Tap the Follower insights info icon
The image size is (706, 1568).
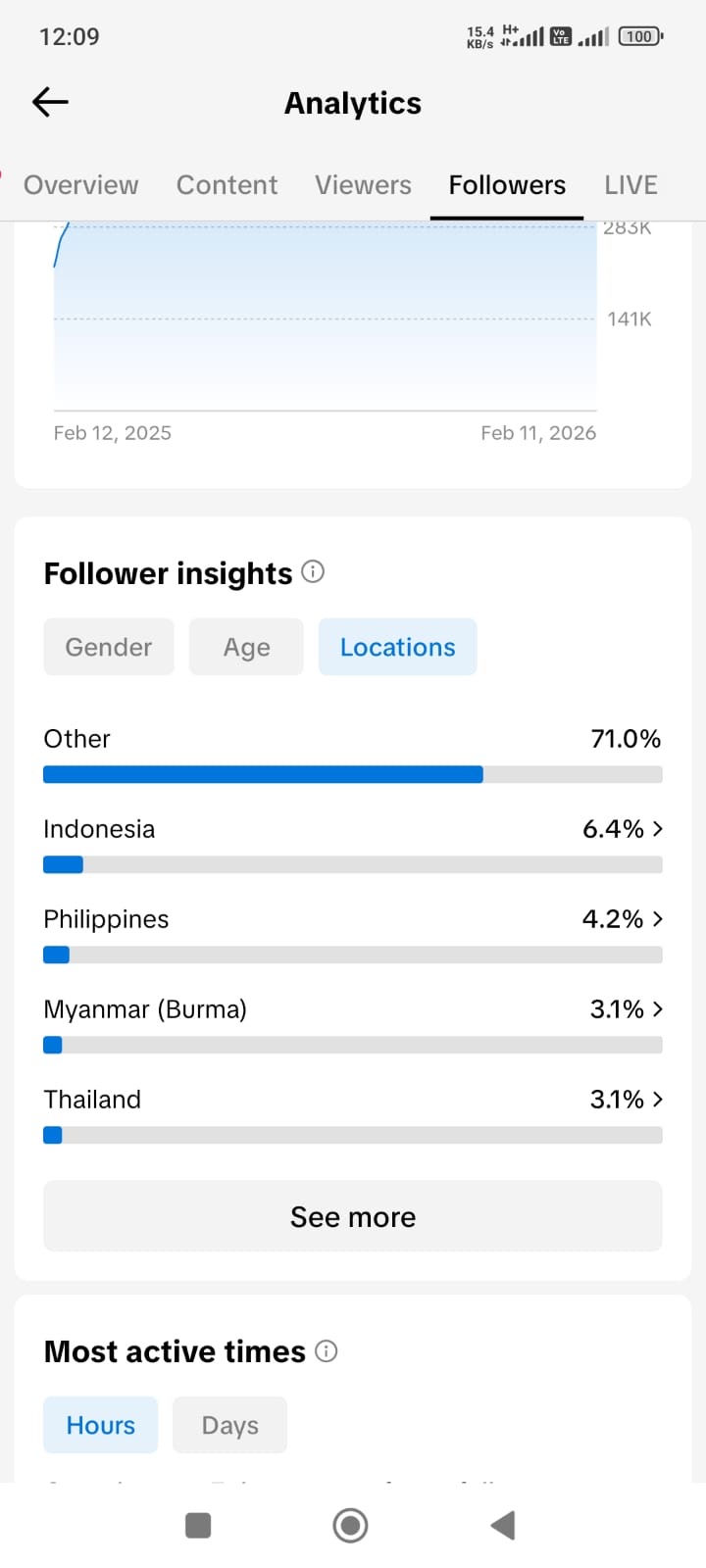point(313,571)
